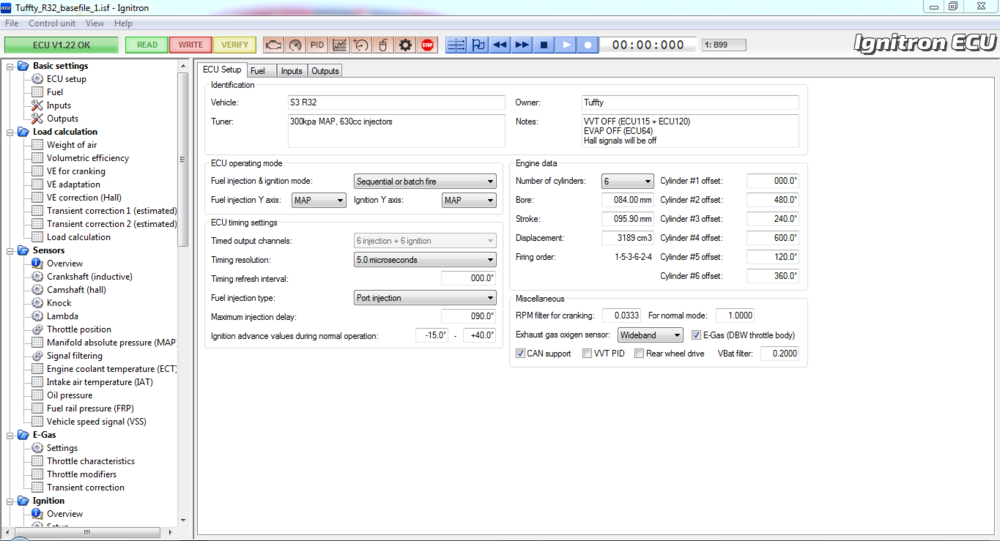Toggle the CAN support checkbox
Screen dimensions: 1000x541
[x=520, y=353]
